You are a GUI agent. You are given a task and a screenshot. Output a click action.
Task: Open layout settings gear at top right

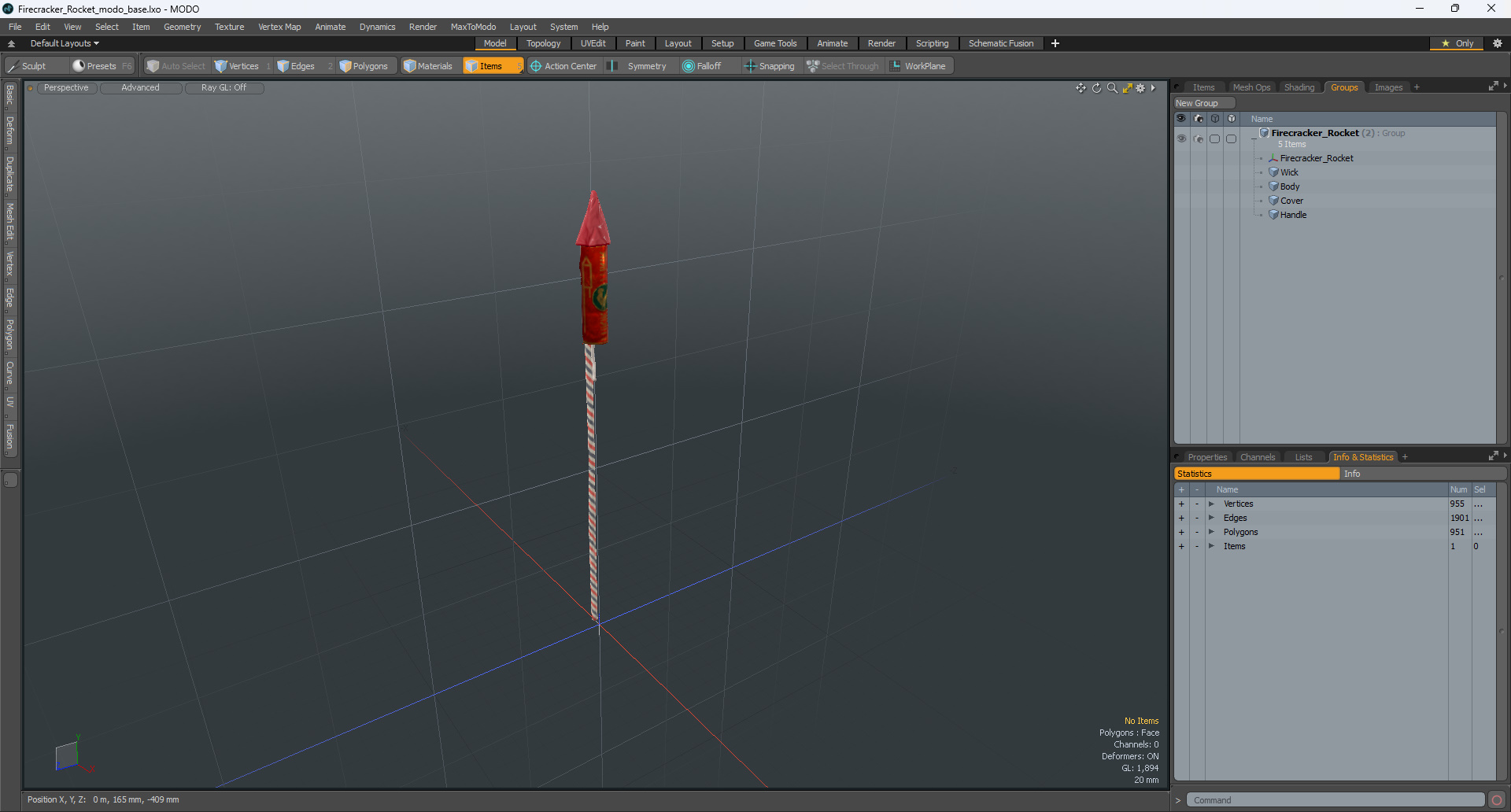[1498, 43]
